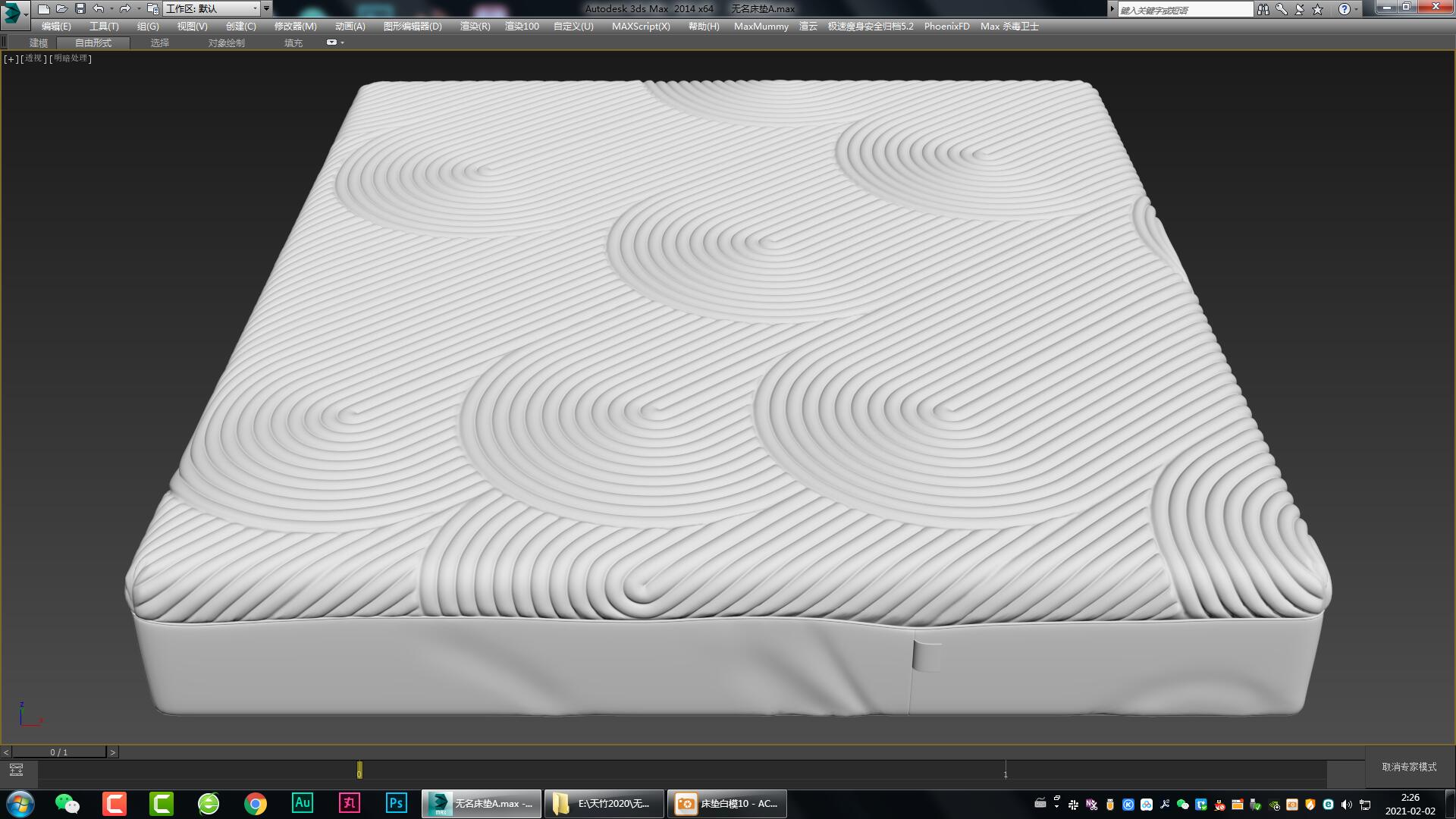Save the scene with the Save icon
This screenshot has width=1456, height=819.
pos(79,8)
